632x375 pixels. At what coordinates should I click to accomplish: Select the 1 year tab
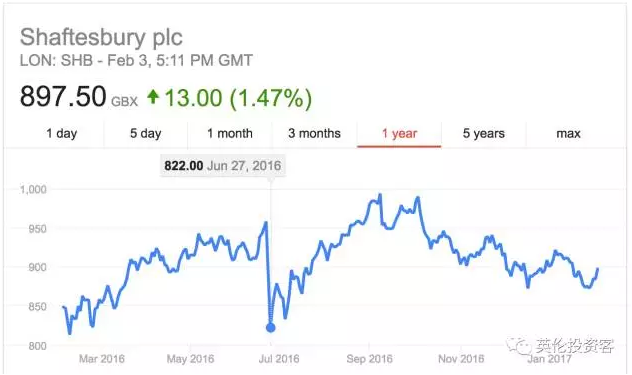399,133
